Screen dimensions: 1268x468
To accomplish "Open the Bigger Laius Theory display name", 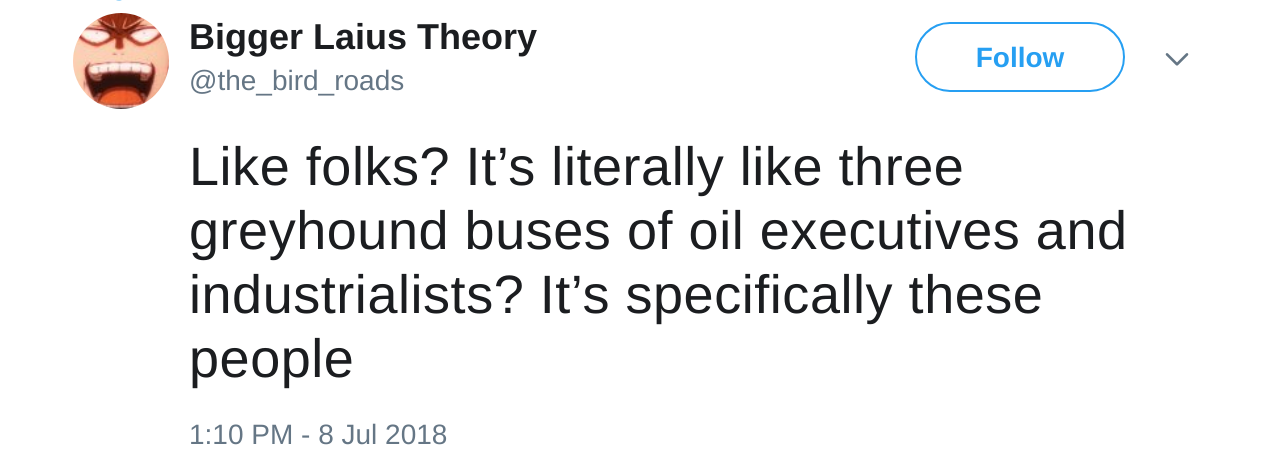I will point(362,38).
